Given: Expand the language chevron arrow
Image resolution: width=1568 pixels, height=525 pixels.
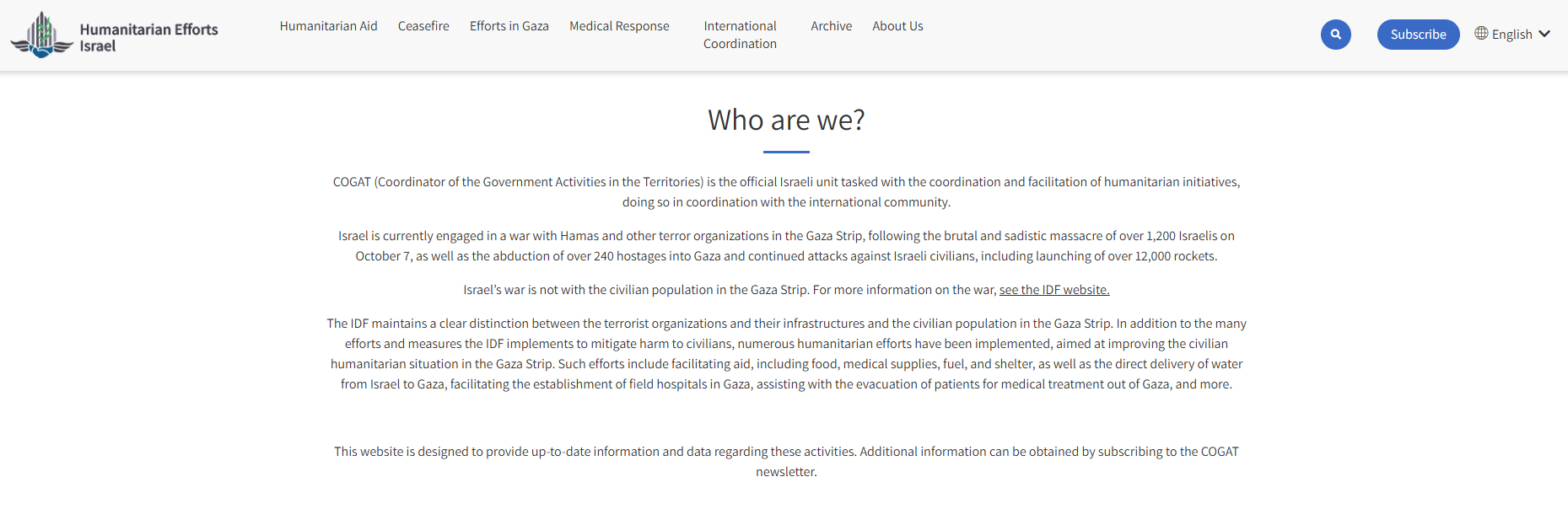Looking at the screenshot, I should click(x=1544, y=34).
